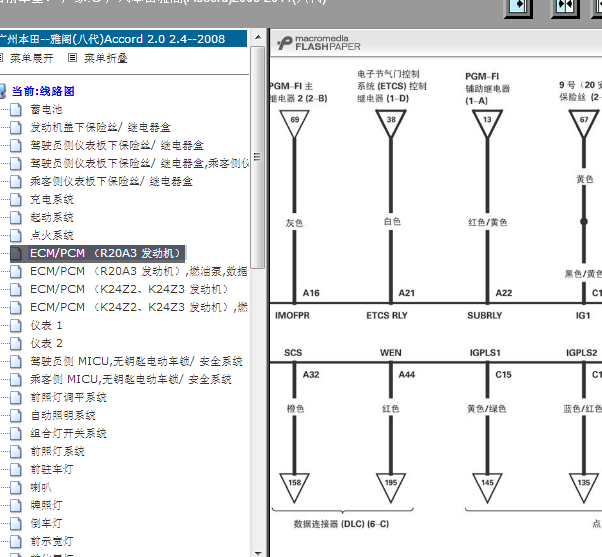Click connector triangle numbered 158
Screen dimensions: 602x557
(294, 488)
